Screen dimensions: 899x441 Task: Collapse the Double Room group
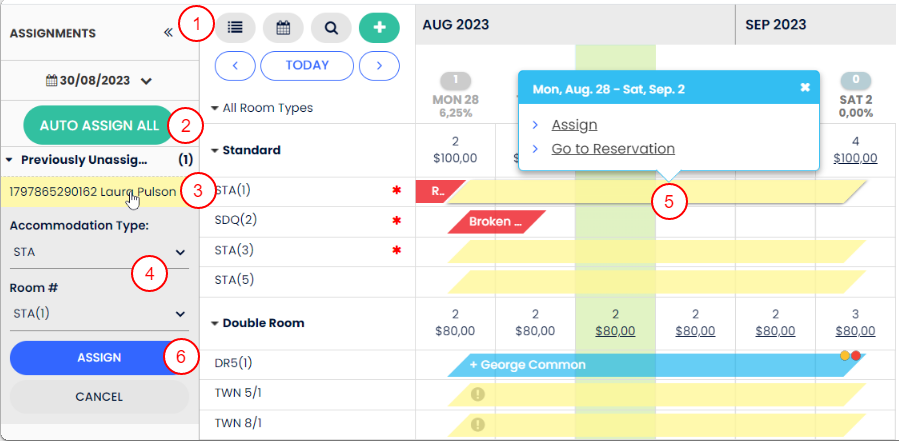pyautogui.click(x=216, y=324)
